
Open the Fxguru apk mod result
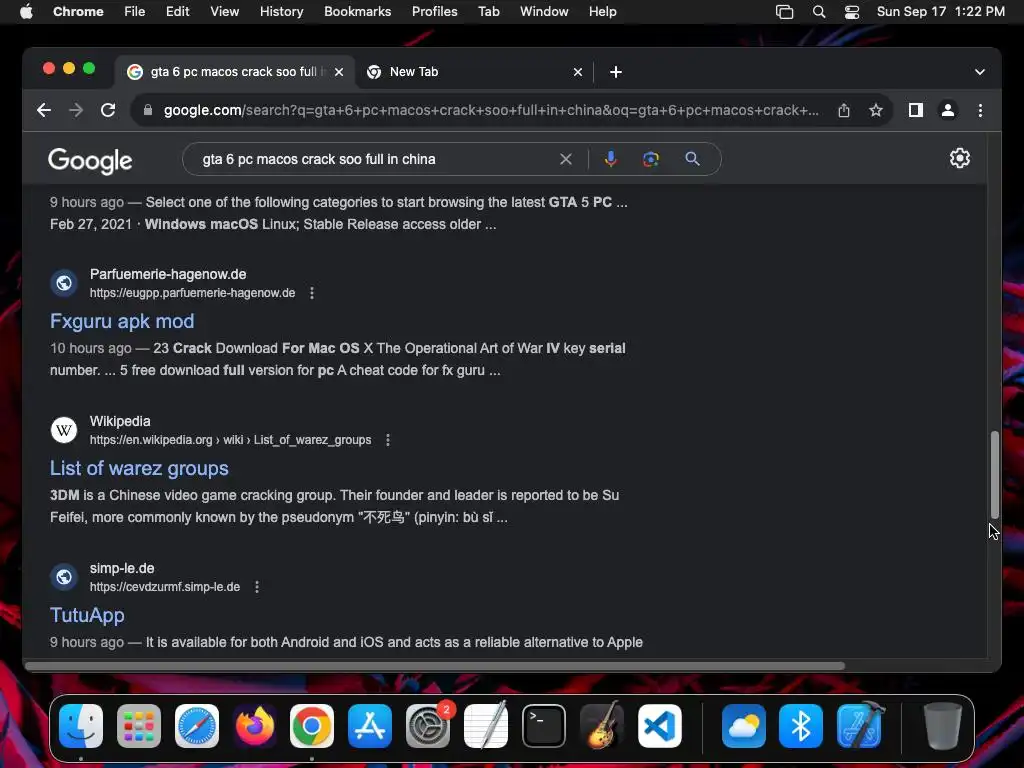coord(122,321)
